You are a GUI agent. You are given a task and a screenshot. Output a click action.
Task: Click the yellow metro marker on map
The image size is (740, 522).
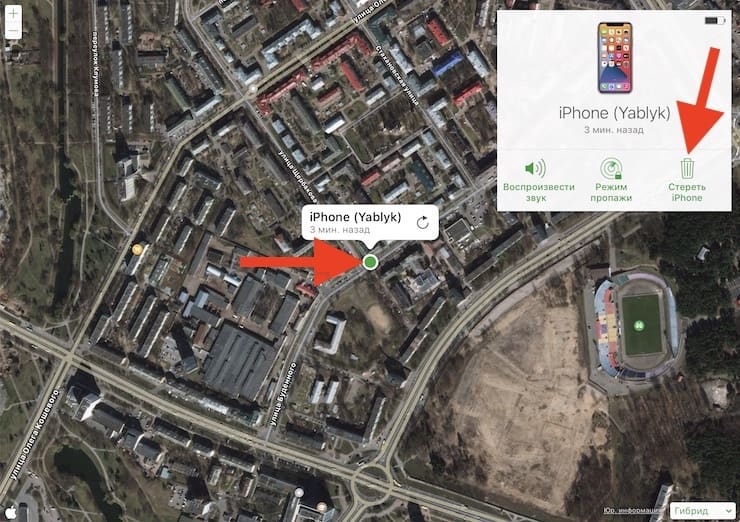tap(137, 249)
